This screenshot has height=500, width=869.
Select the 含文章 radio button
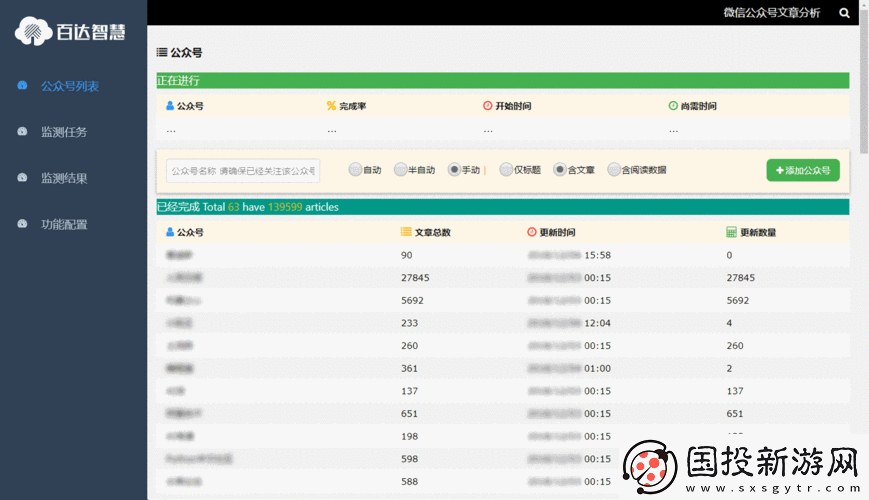560,170
